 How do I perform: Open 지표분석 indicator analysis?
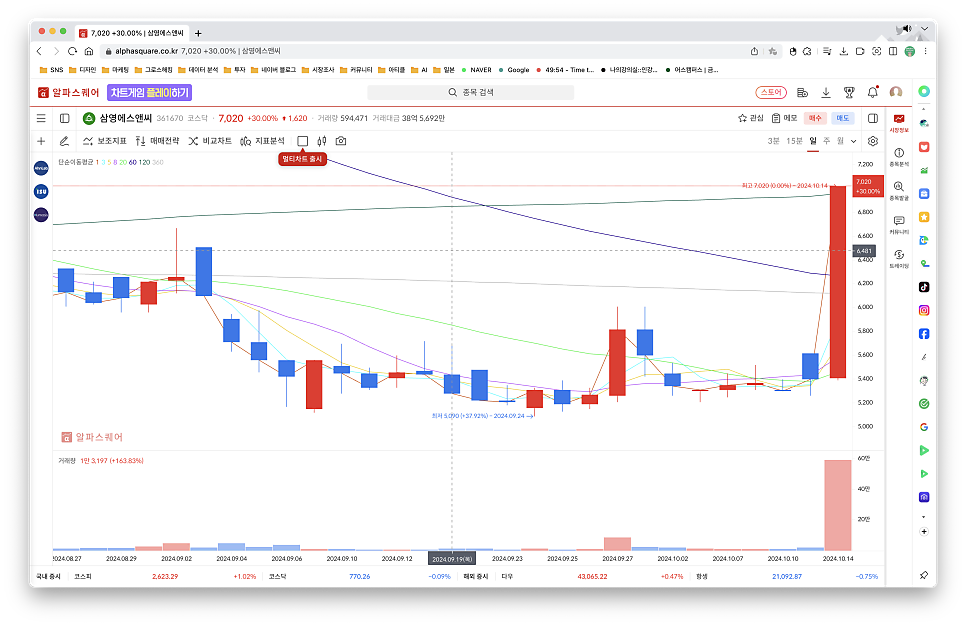[x=262, y=141]
